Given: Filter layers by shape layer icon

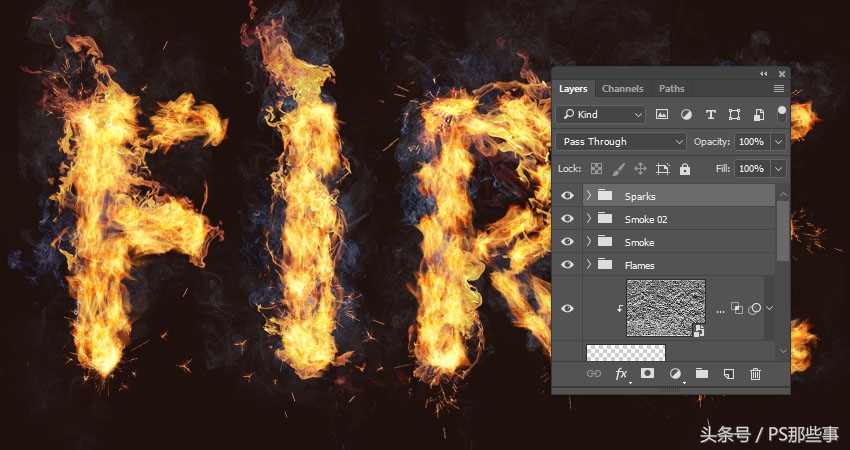Looking at the screenshot, I should [735, 114].
